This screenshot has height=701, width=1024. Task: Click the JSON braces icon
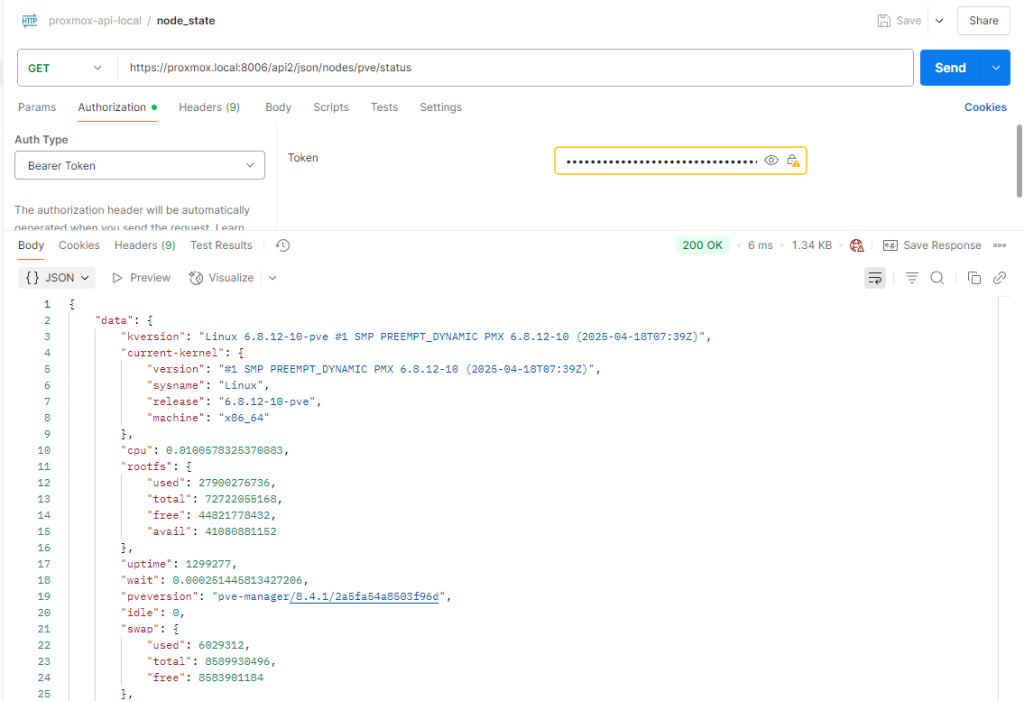point(32,278)
